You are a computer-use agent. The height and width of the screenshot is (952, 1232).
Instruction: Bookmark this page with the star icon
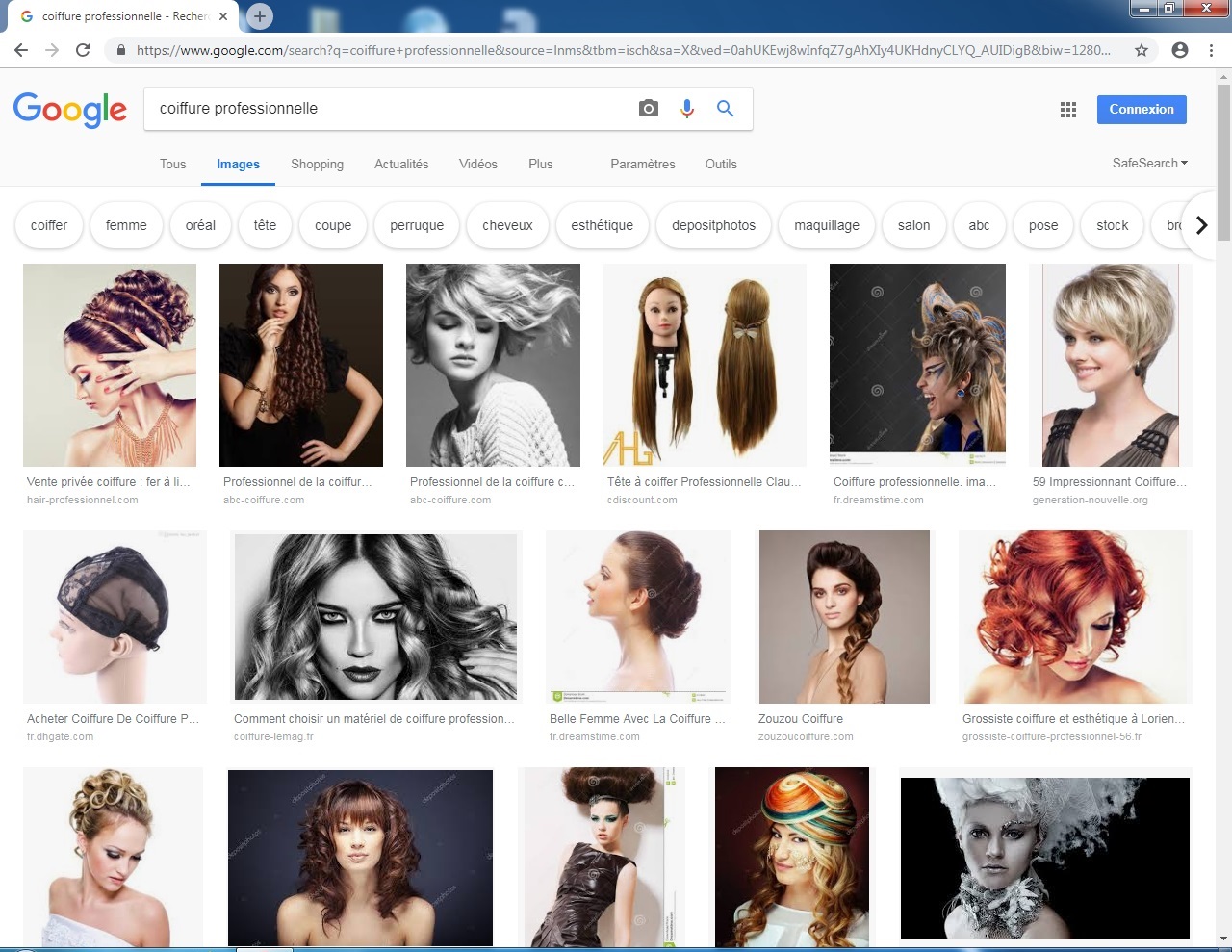click(1142, 50)
